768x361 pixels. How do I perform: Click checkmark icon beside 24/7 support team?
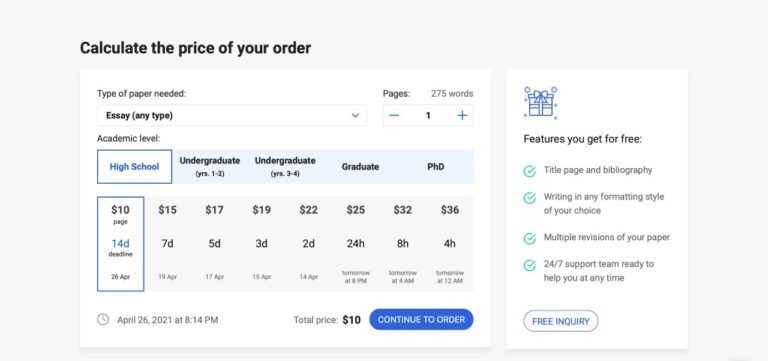pos(529,265)
